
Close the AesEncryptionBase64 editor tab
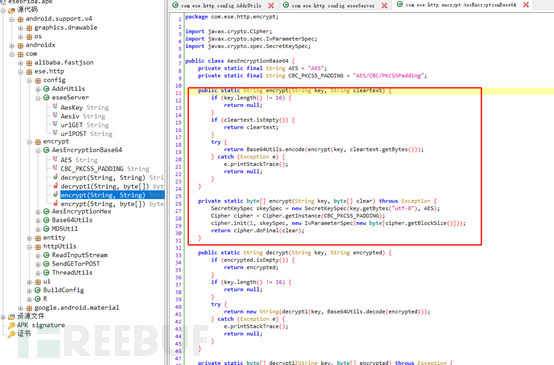(x=526, y=5)
